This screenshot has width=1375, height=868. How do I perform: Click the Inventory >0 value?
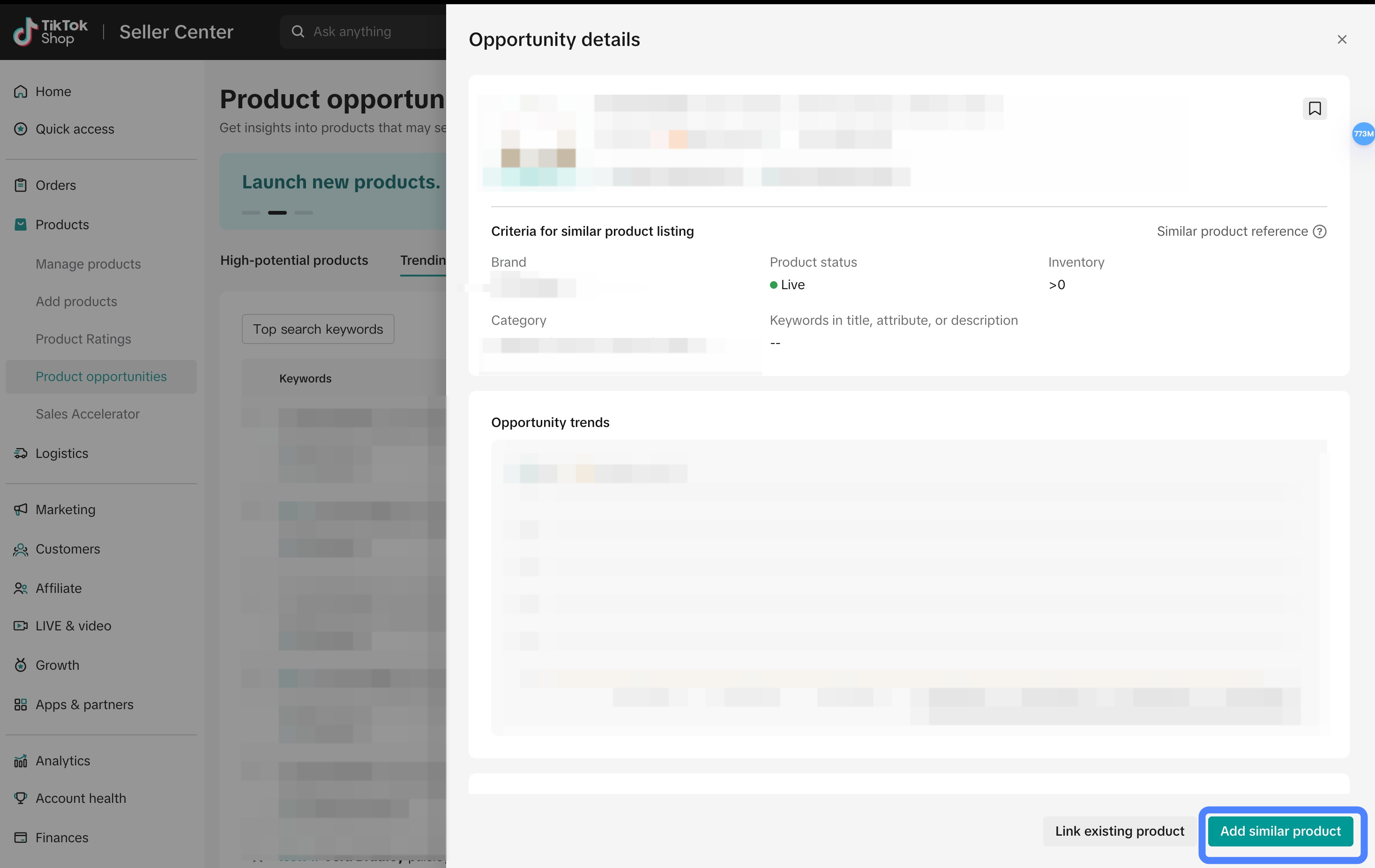(x=1057, y=285)
